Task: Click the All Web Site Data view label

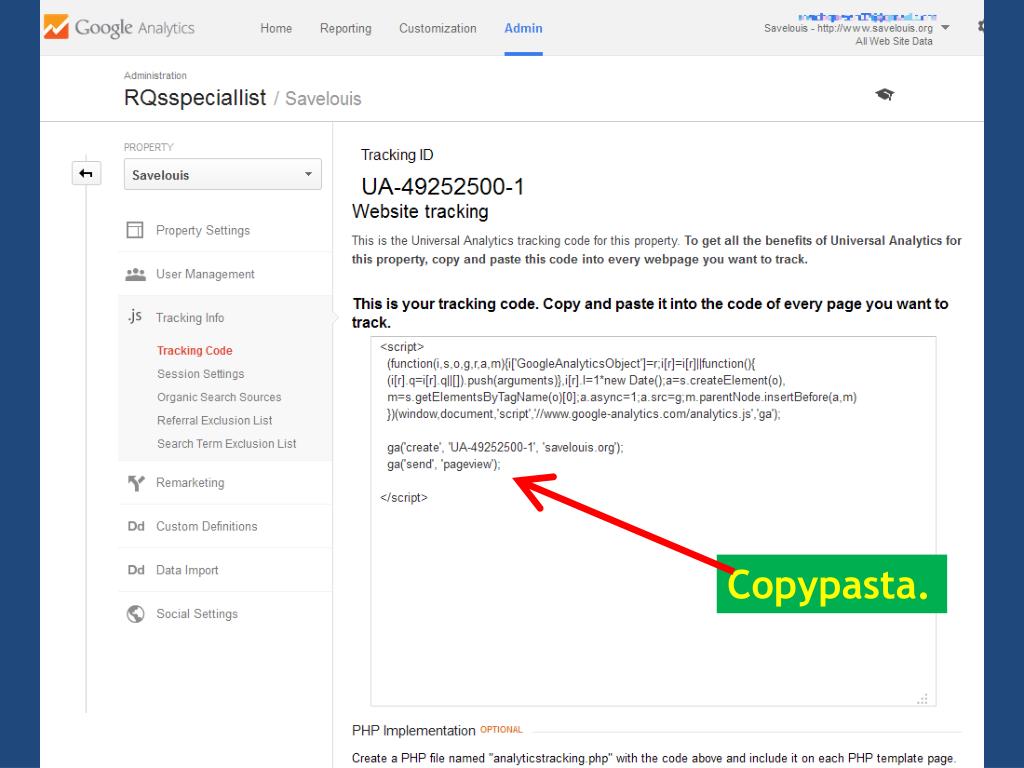Action: (x=894, y=41)
